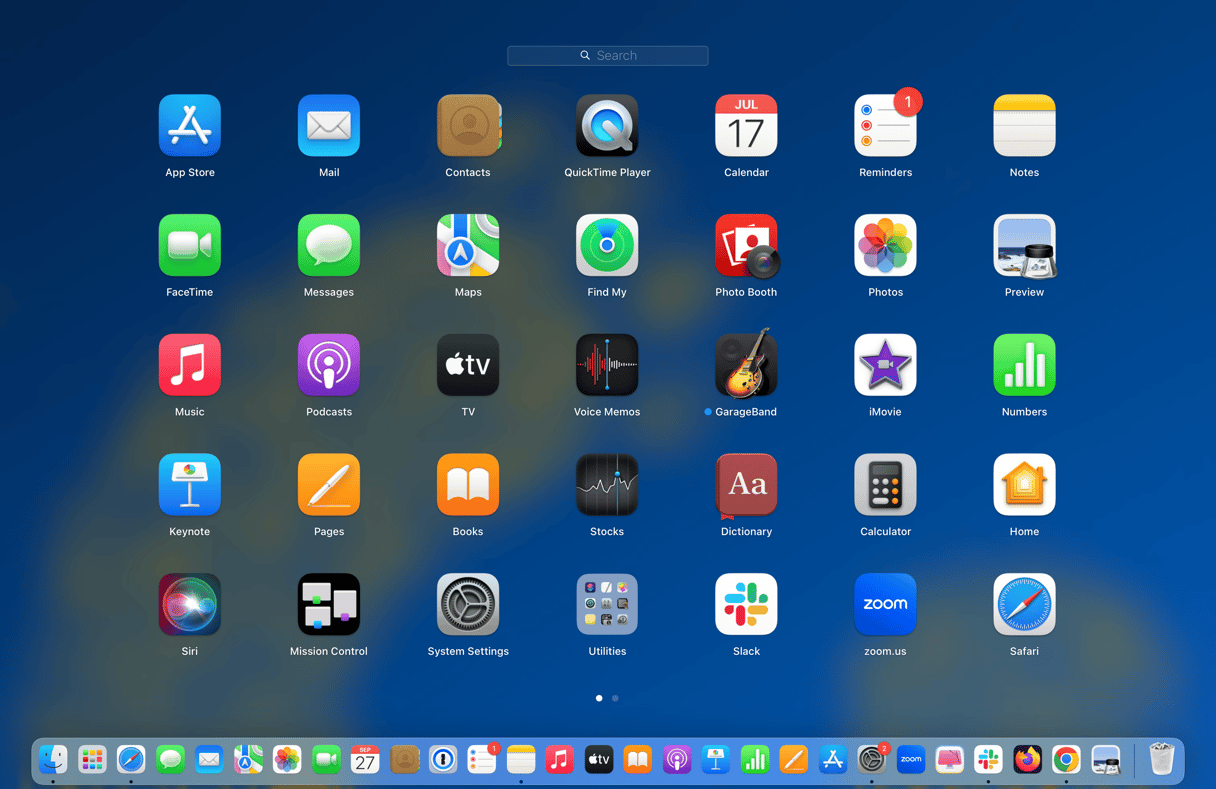The image size is (1216, 789).
Task: Switch to the second Launchpad page dot
Action: tap(615, 698)
